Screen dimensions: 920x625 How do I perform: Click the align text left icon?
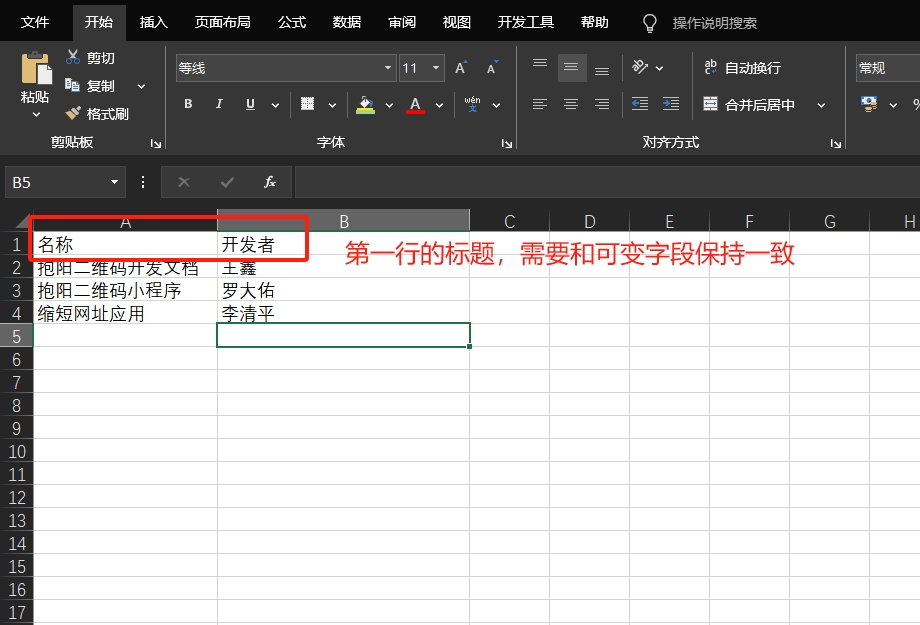tap(540, 104)
